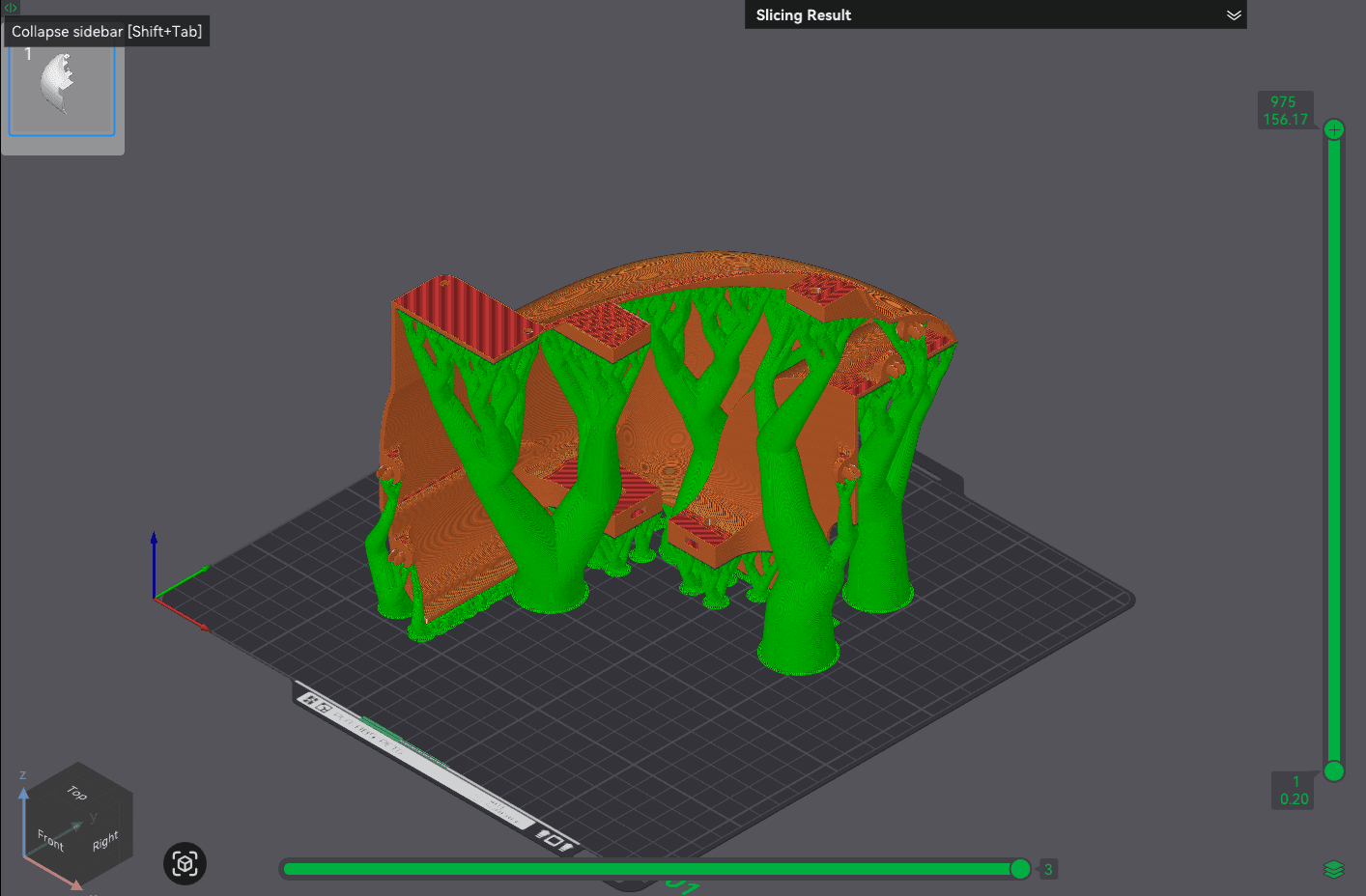The height and width of the screenshot is (896, 1366).
Task: Select the Front face of the navigation cube
Action: click(50, 839)
